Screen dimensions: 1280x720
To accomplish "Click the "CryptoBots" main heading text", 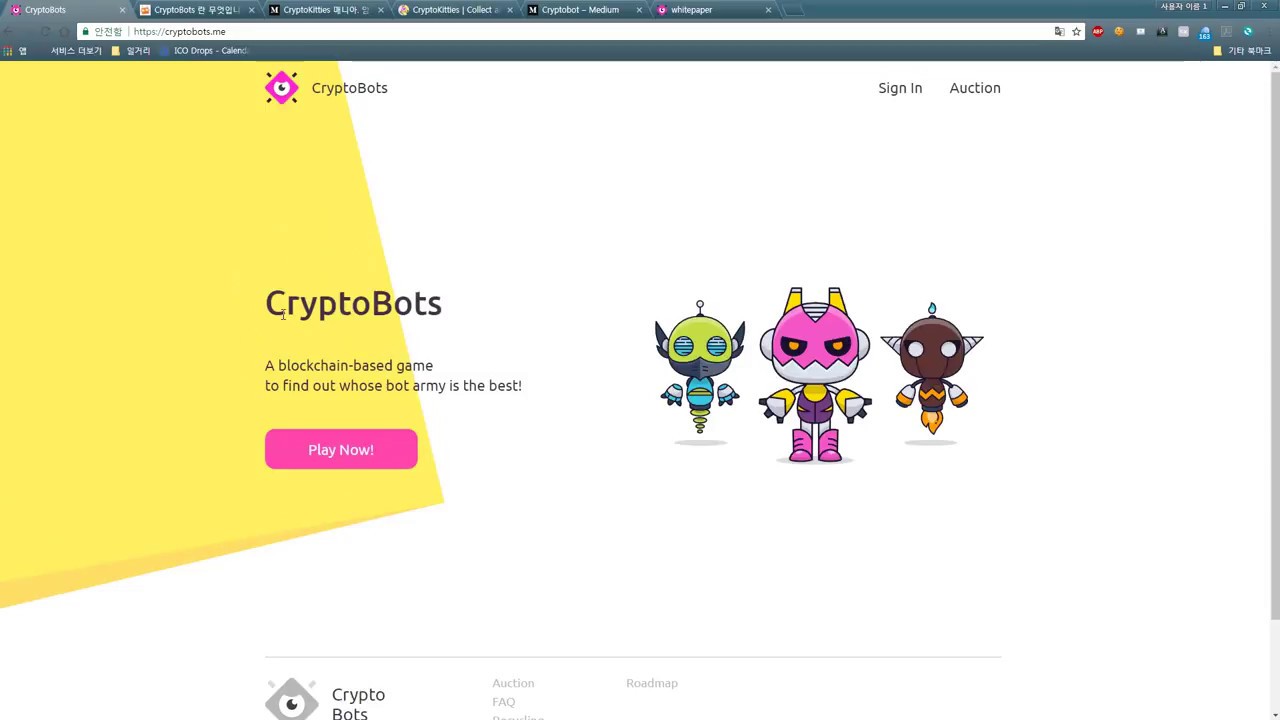I will click(x=353, y=304).
